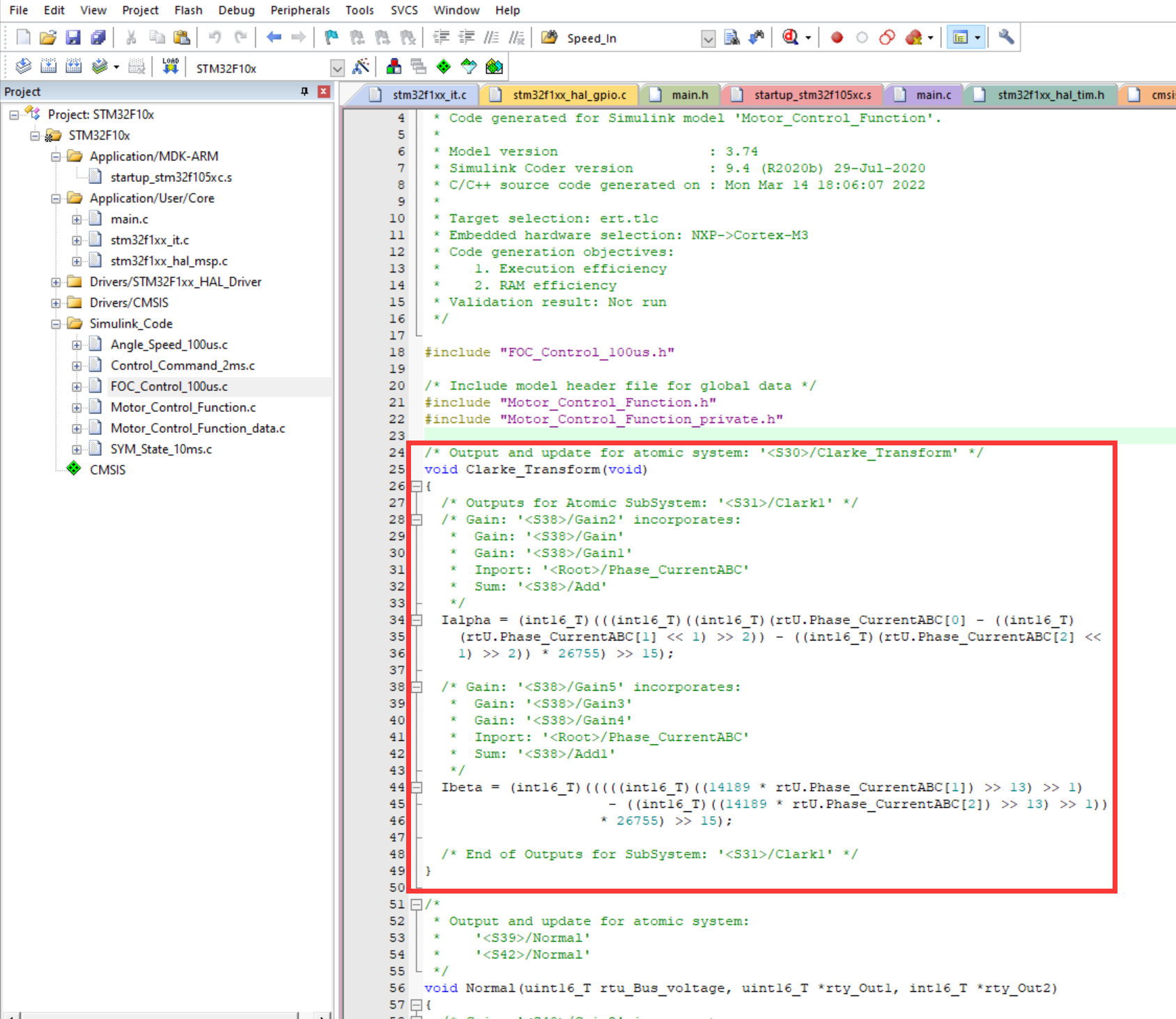1176x1019 pixels.
Task: Fold the Ialpha statement at line 34
Action: click(417, 620)
